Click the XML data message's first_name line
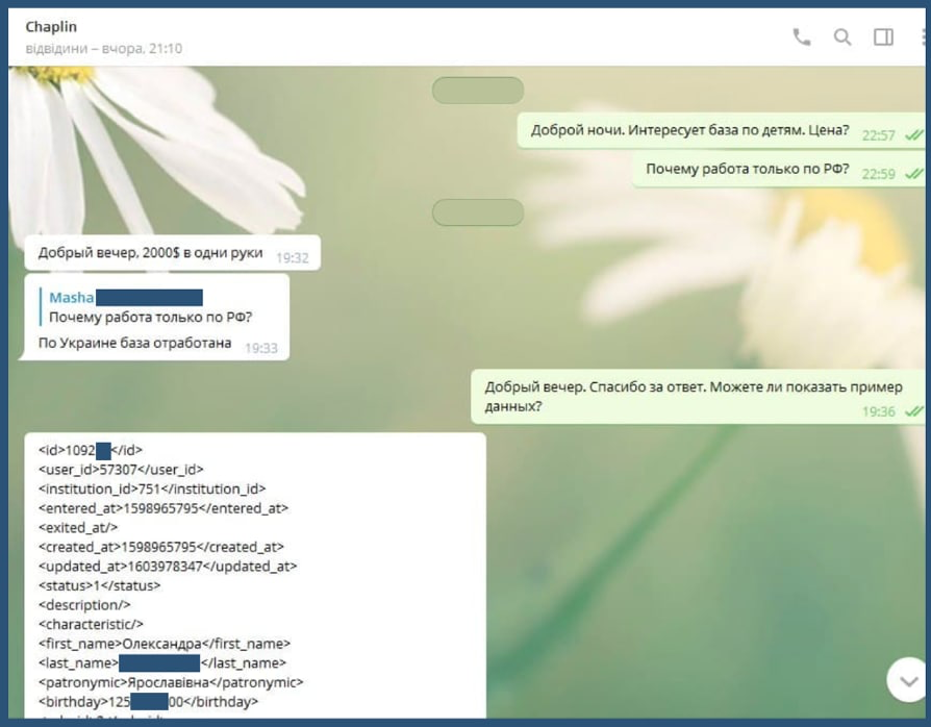 [x=164, y=643]
